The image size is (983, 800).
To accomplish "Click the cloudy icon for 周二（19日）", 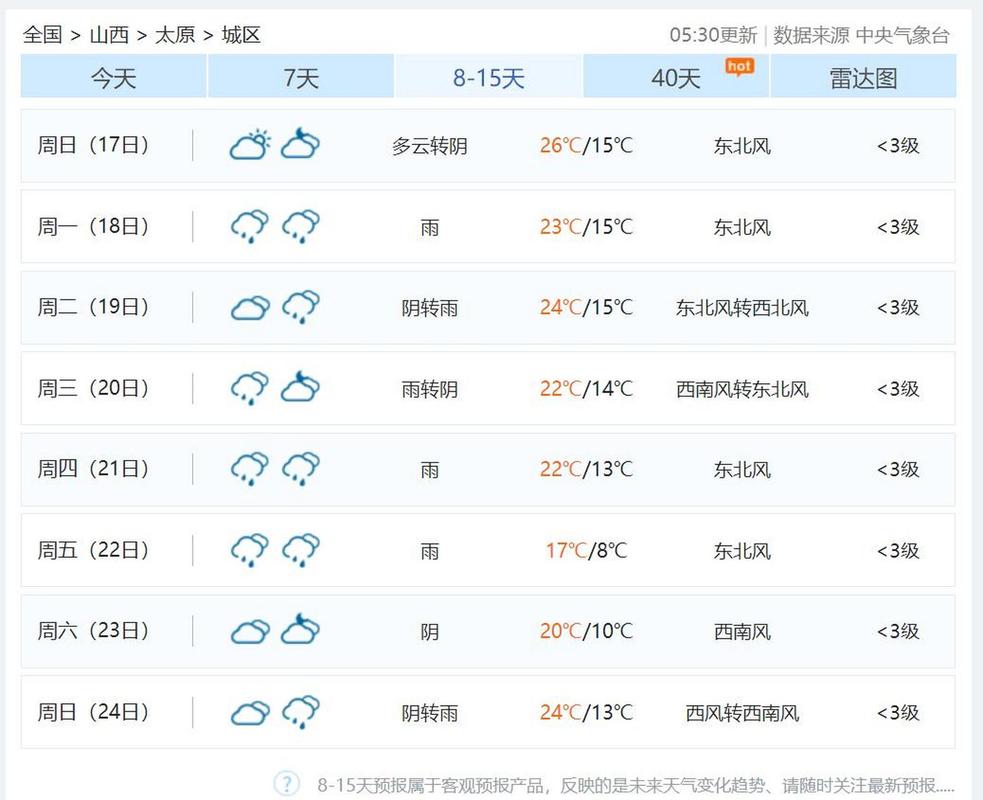I will (x=248, y=307).
